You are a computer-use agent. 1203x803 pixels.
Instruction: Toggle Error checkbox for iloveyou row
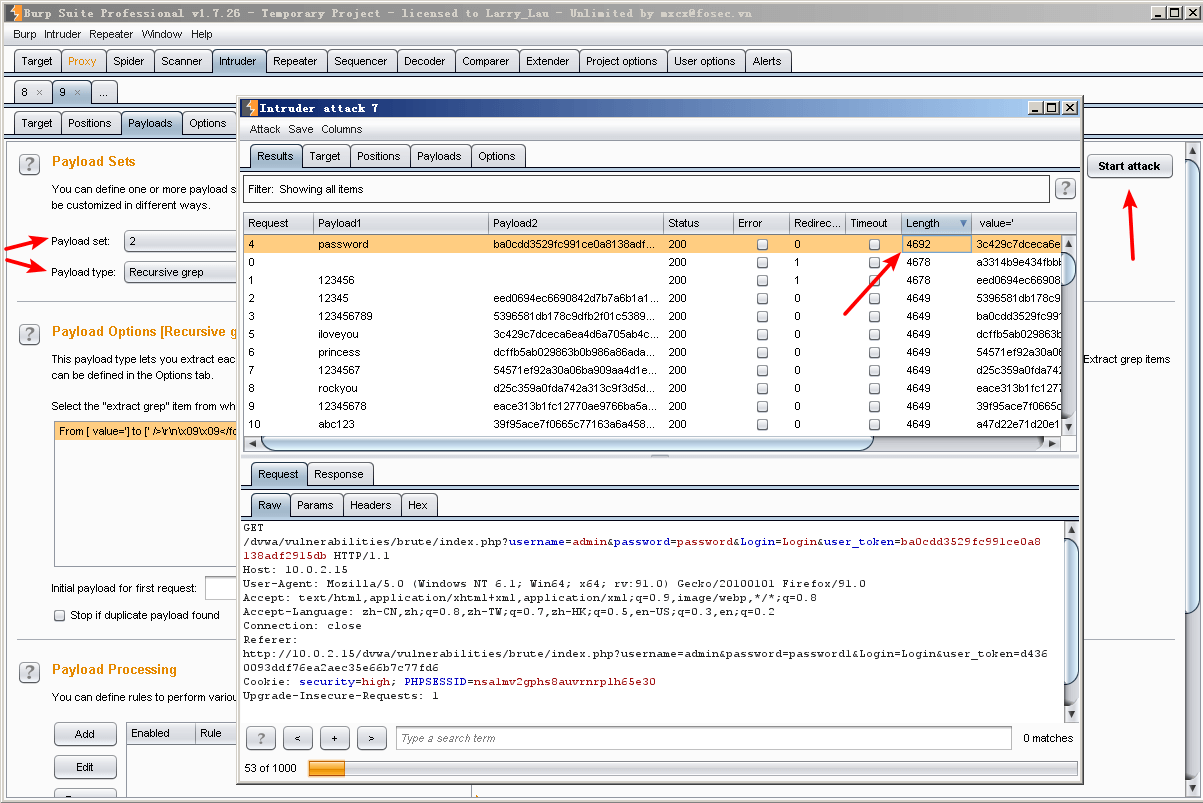(x=762, y=334)
